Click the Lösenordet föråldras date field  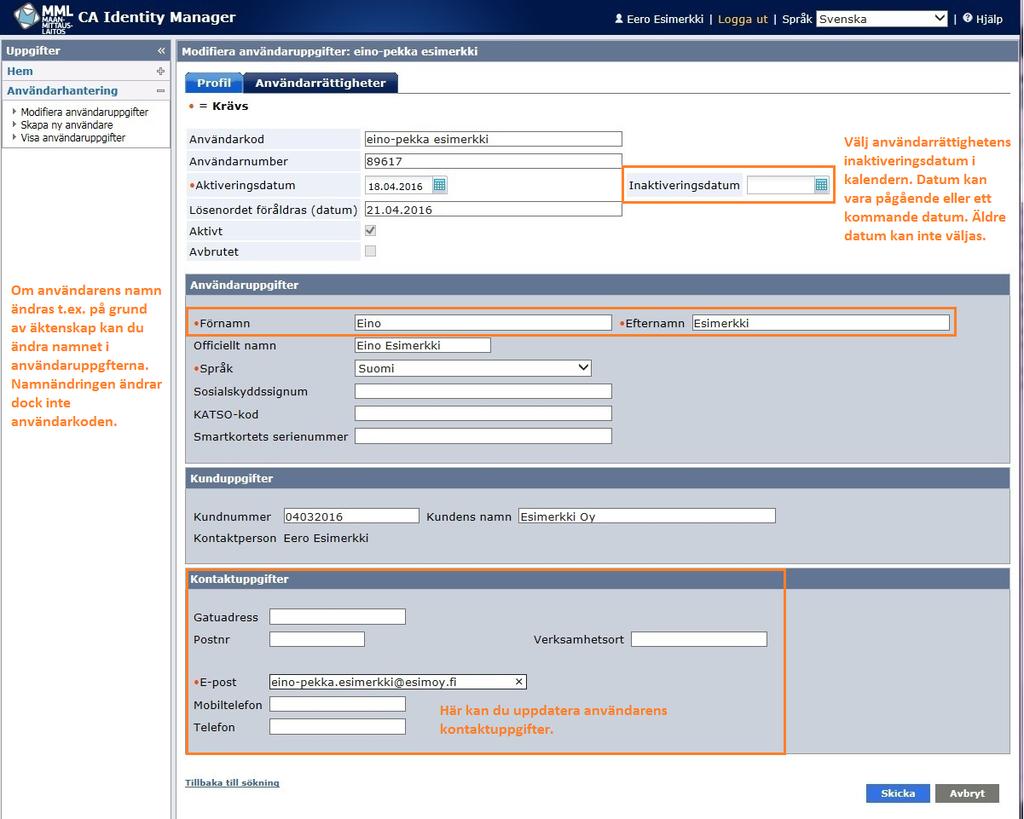493,210
